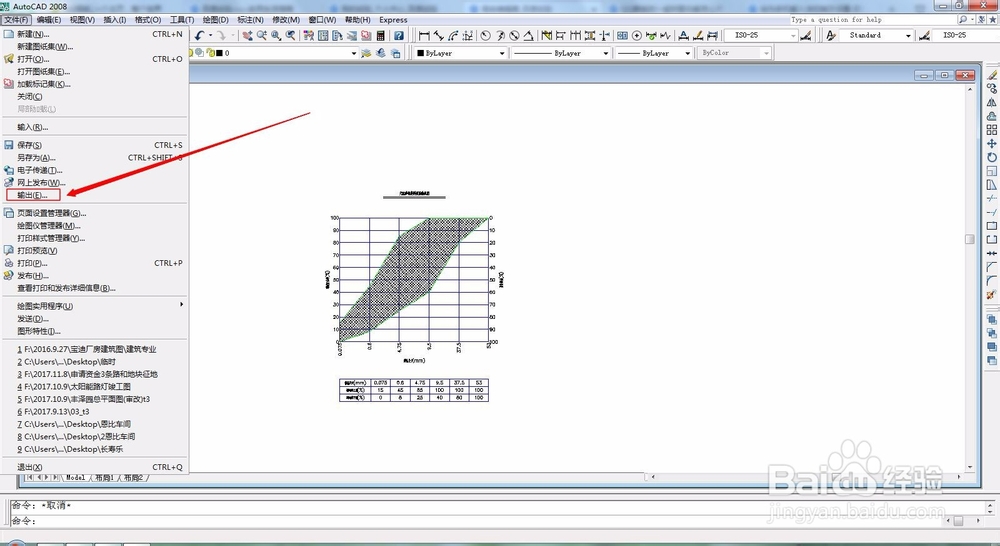
Task: Select the Offset tool in Modify toolbar
Action: pos(992,116)
